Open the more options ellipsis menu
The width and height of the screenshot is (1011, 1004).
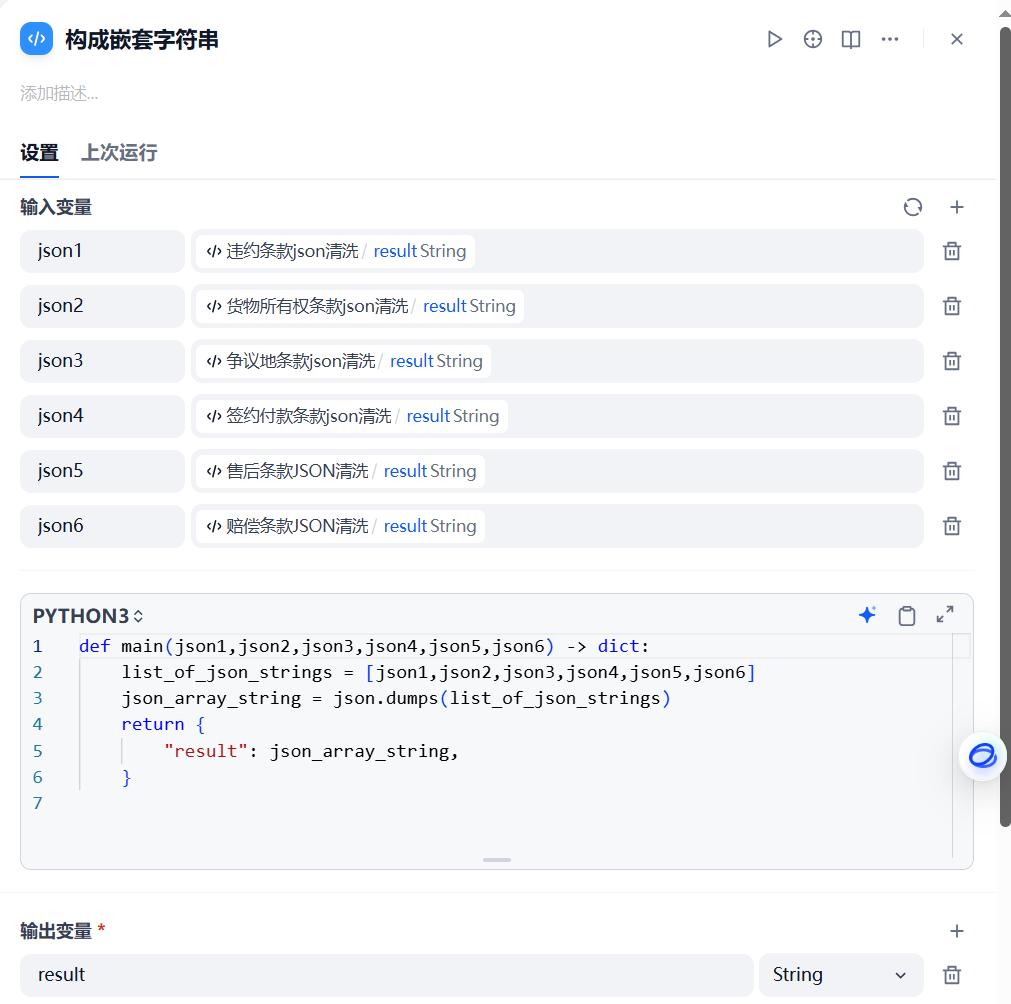(x=890, y=39)
